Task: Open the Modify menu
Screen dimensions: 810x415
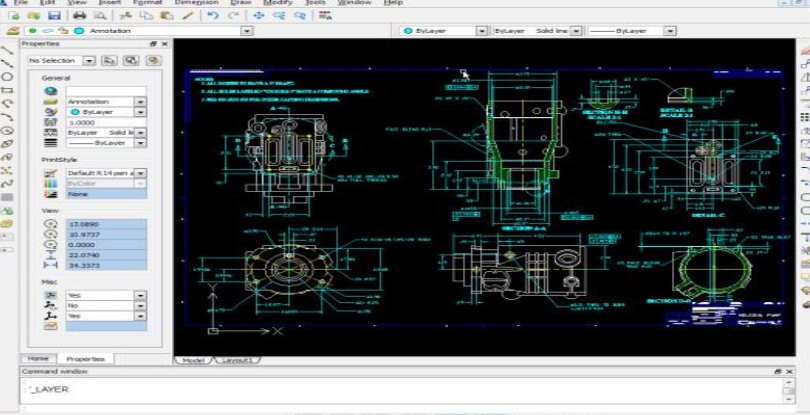Action: [x=278, y=3]
